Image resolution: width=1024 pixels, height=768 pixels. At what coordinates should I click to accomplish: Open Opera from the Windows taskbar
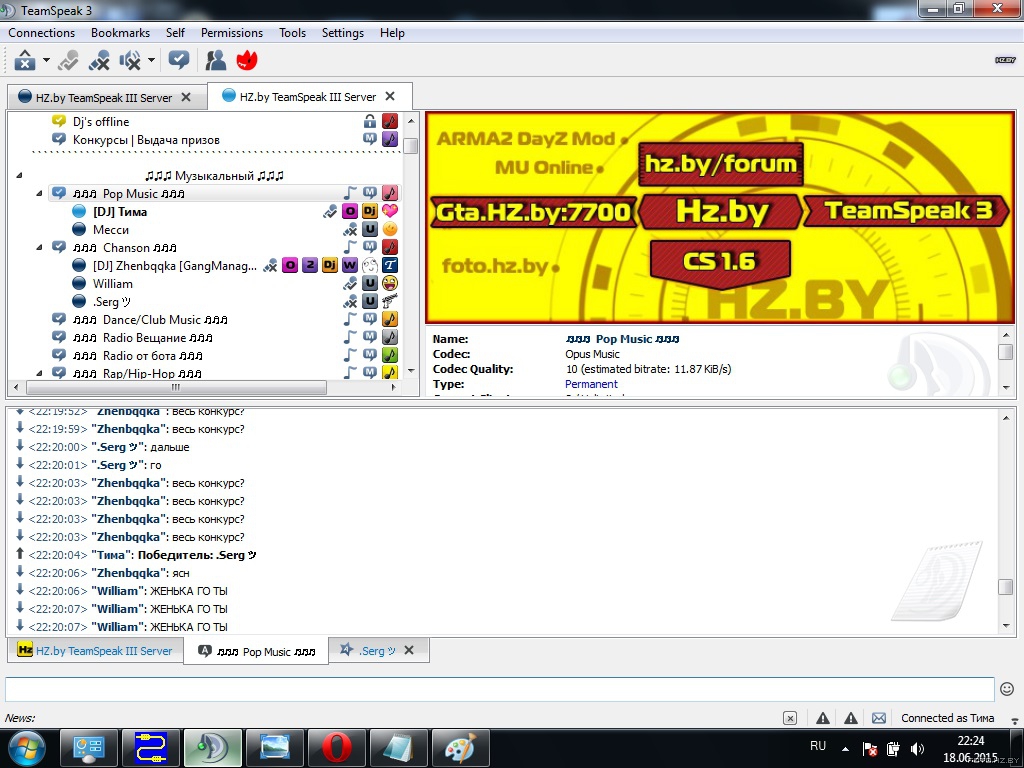pos(336,747)
